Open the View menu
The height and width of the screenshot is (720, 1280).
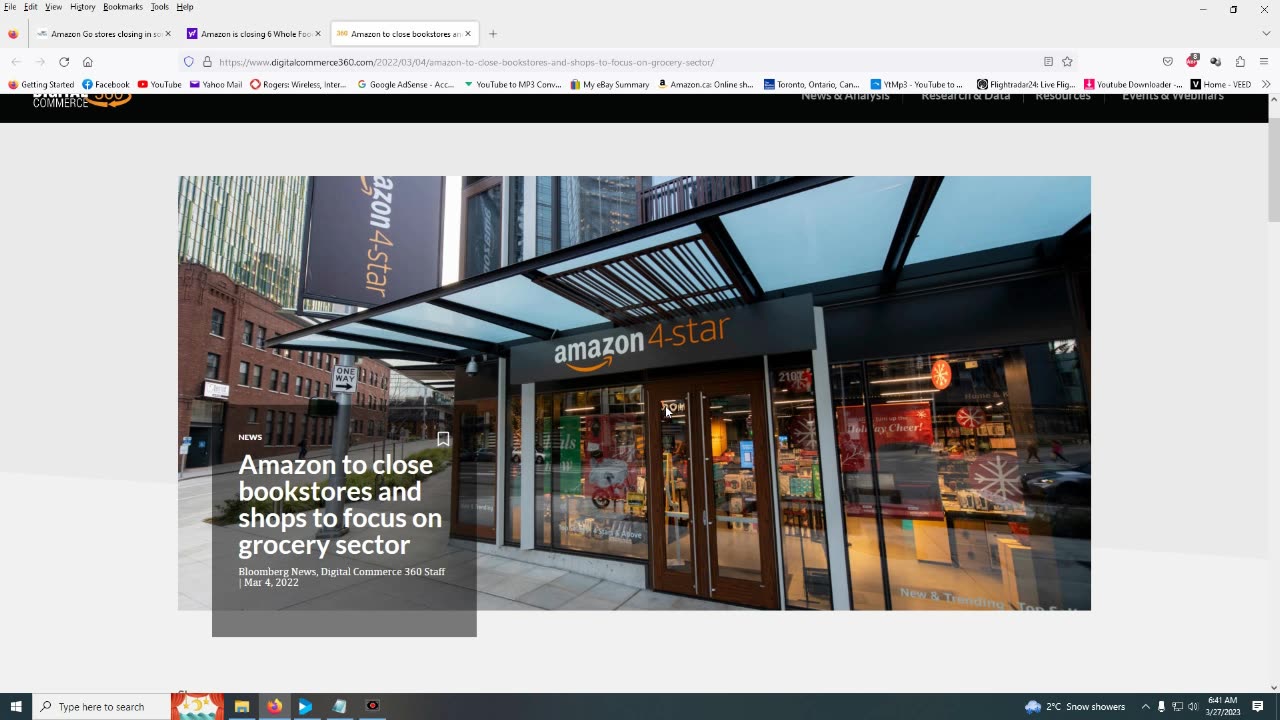[x=53, y=7]
